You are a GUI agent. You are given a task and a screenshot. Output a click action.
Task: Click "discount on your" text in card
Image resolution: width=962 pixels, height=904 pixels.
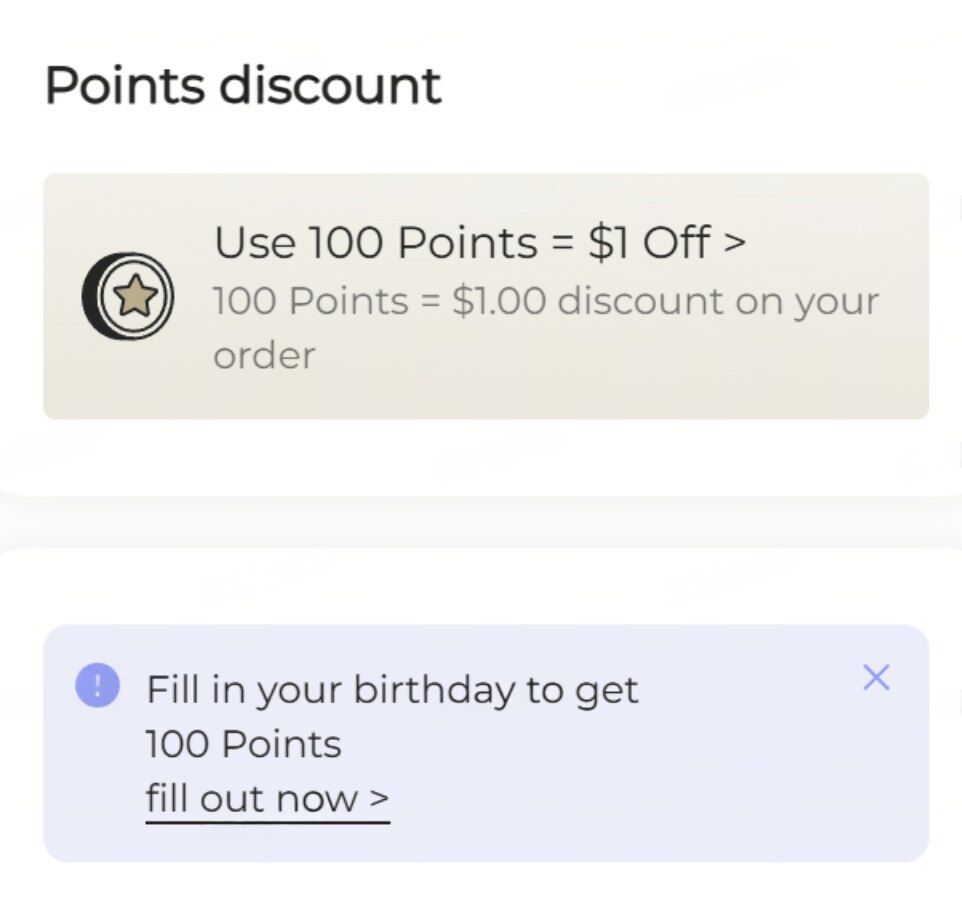[x=718, y=301]
